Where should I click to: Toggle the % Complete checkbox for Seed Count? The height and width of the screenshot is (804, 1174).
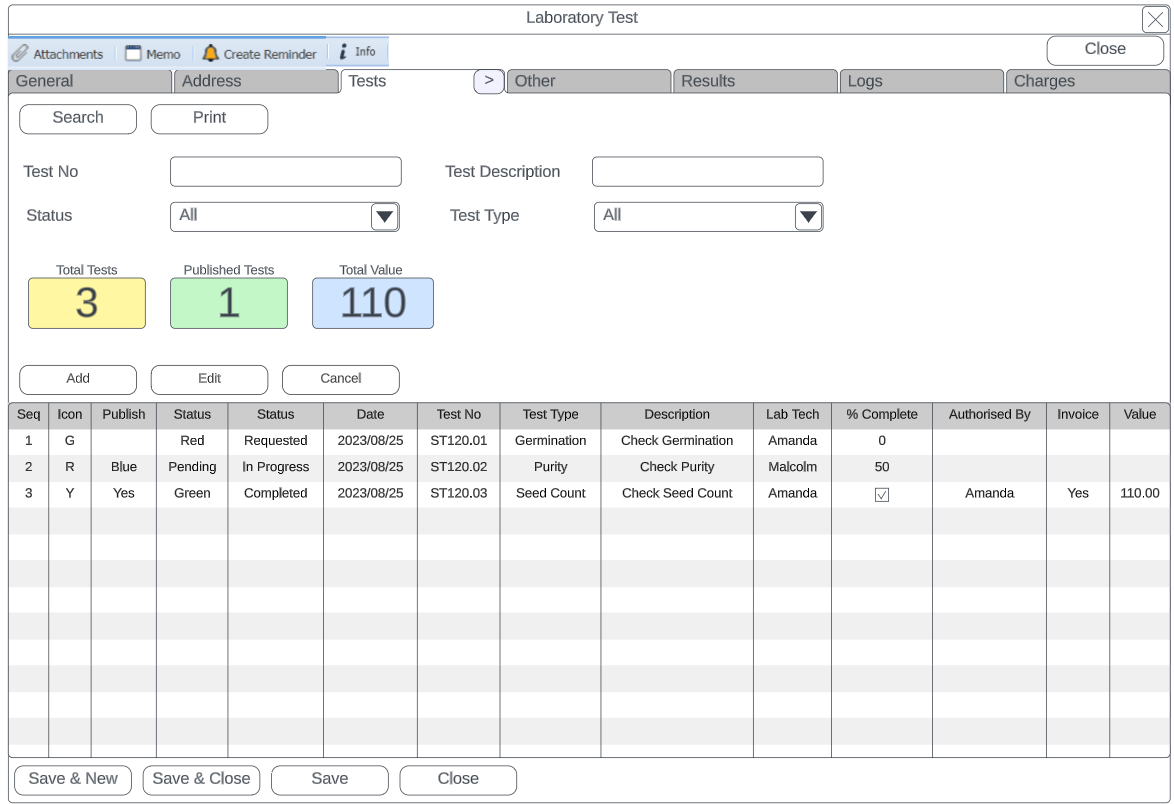tap(882, 494)
